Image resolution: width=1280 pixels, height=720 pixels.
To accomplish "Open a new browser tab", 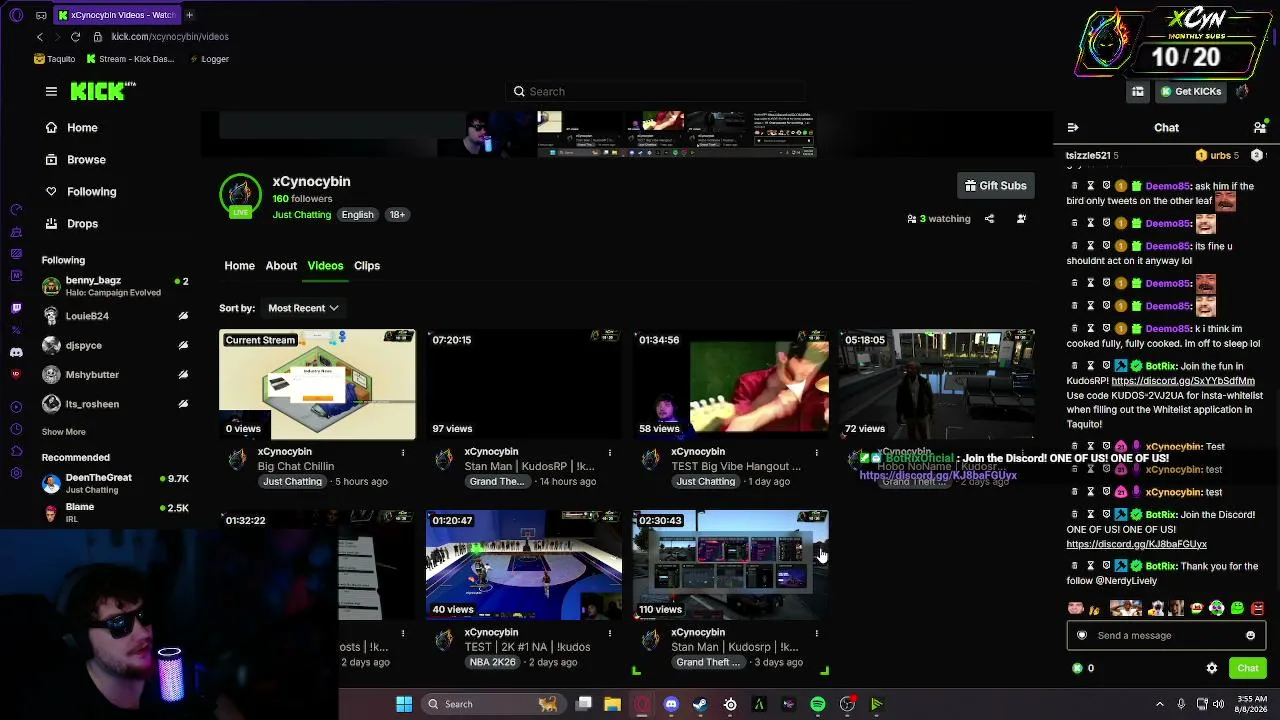I will click(189, 15).
